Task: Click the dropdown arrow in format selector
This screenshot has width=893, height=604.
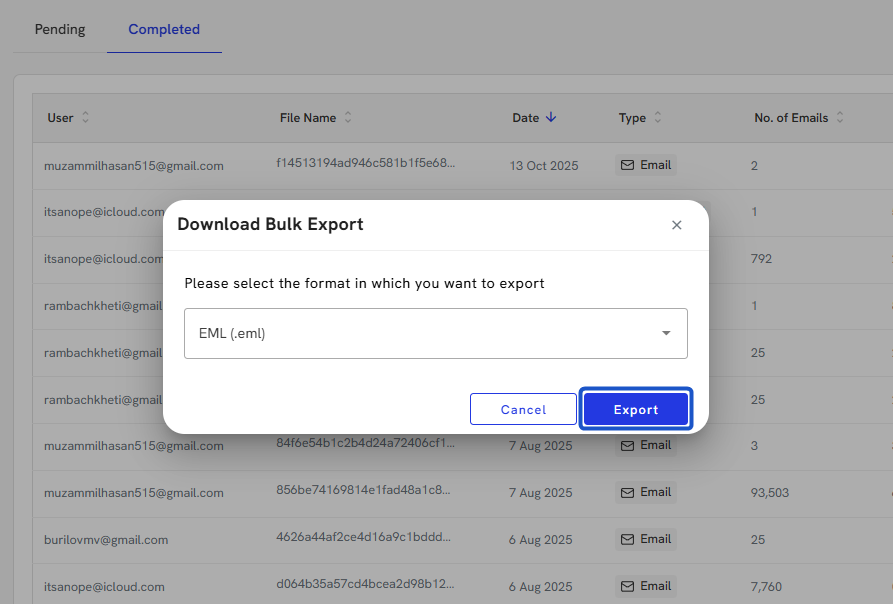Action: point(666,333)
